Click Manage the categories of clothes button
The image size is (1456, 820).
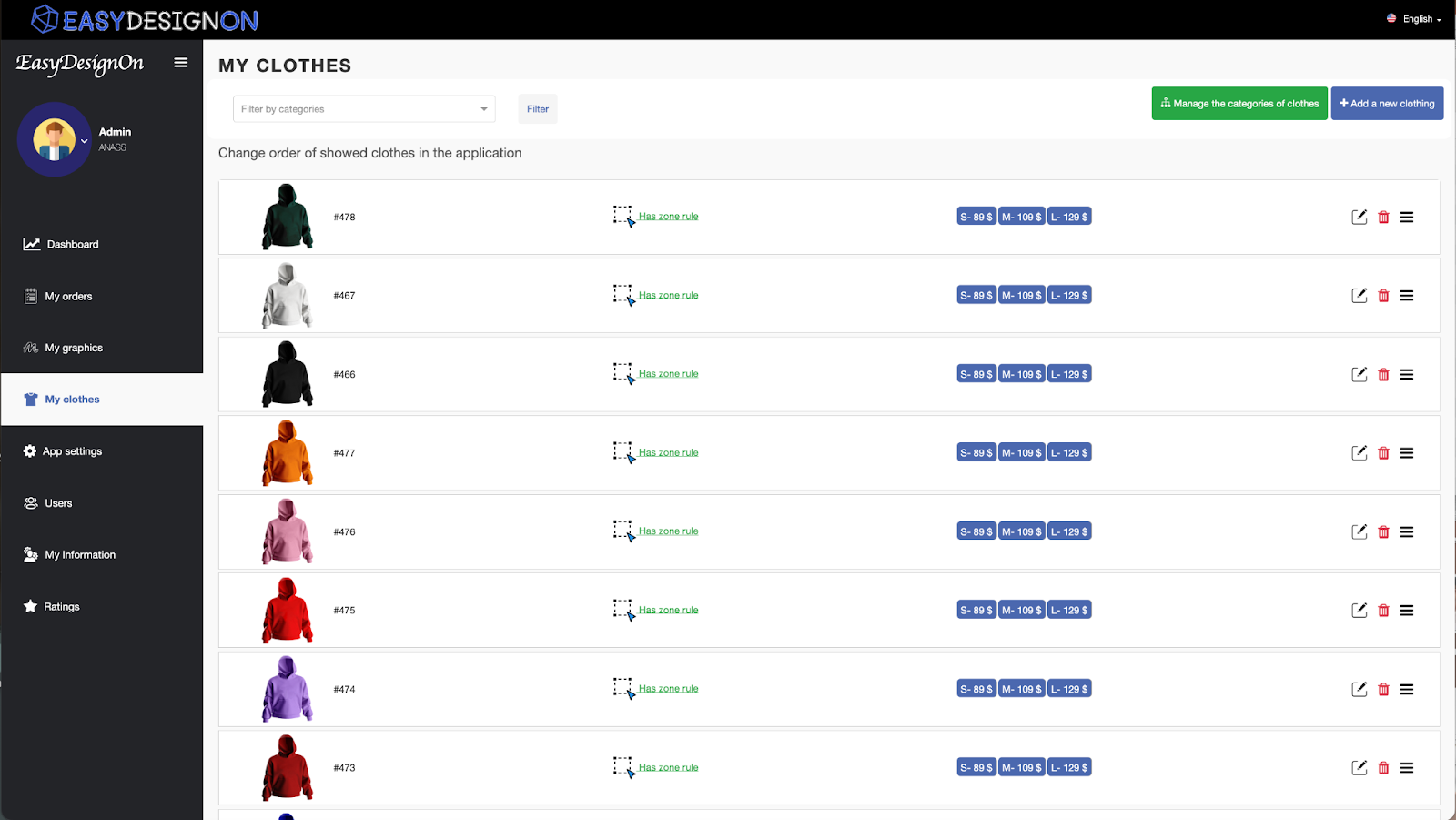click(x=1239, y=104)
